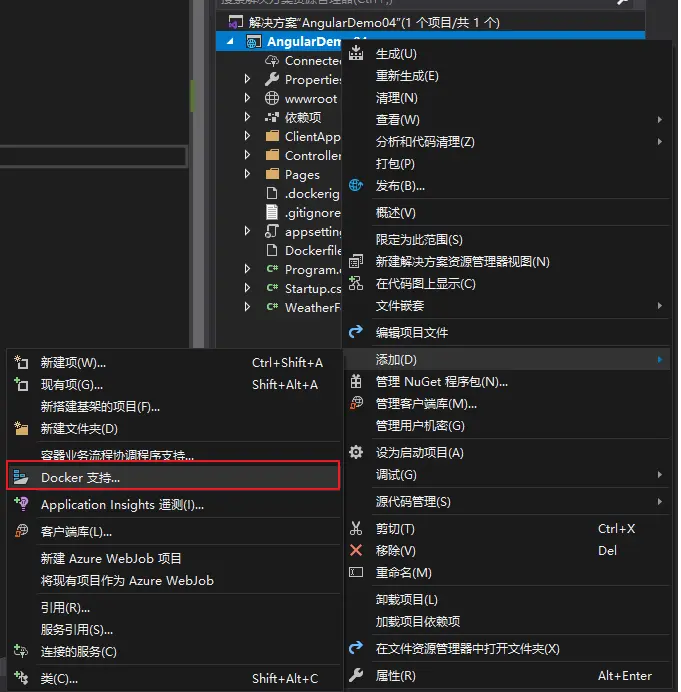Click the Class (类) icon in submenu

click(21, 678)
